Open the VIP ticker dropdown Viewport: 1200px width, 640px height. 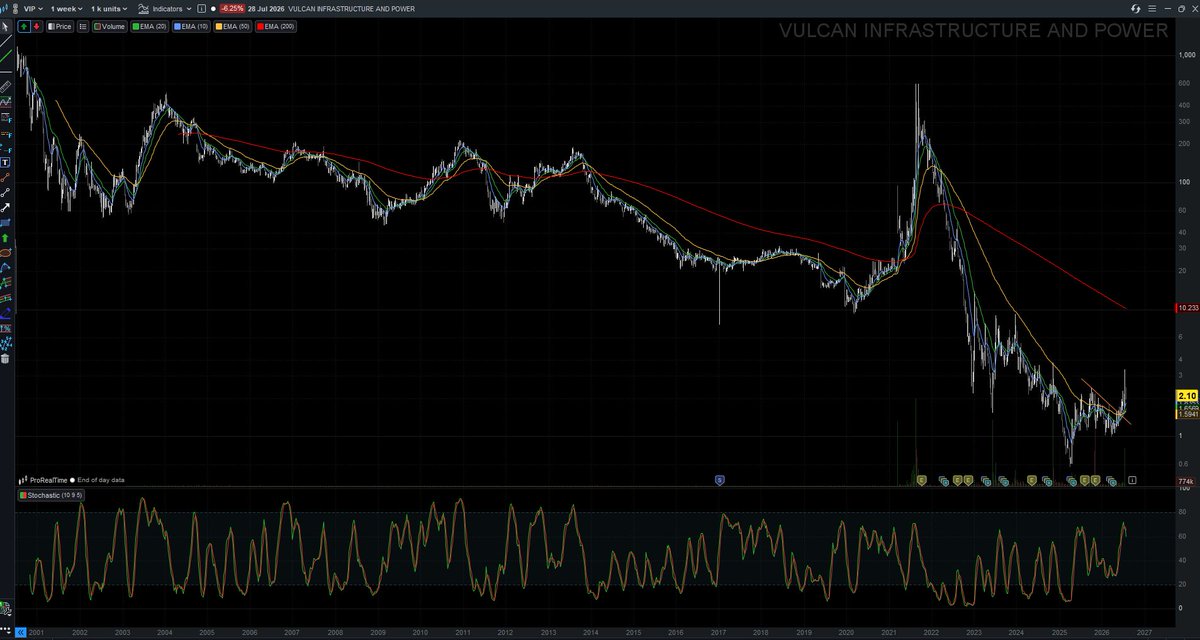pos(33,9)
